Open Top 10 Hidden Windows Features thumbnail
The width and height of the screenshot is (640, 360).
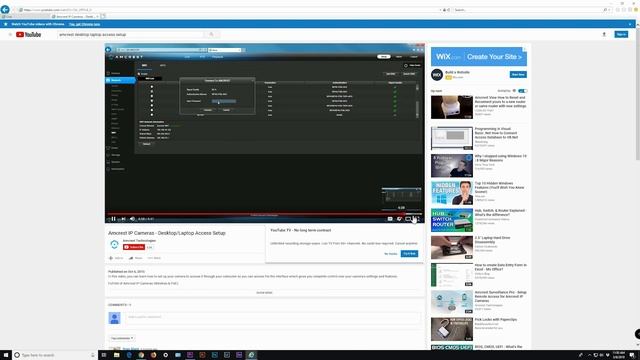click(x=452, y=193)
